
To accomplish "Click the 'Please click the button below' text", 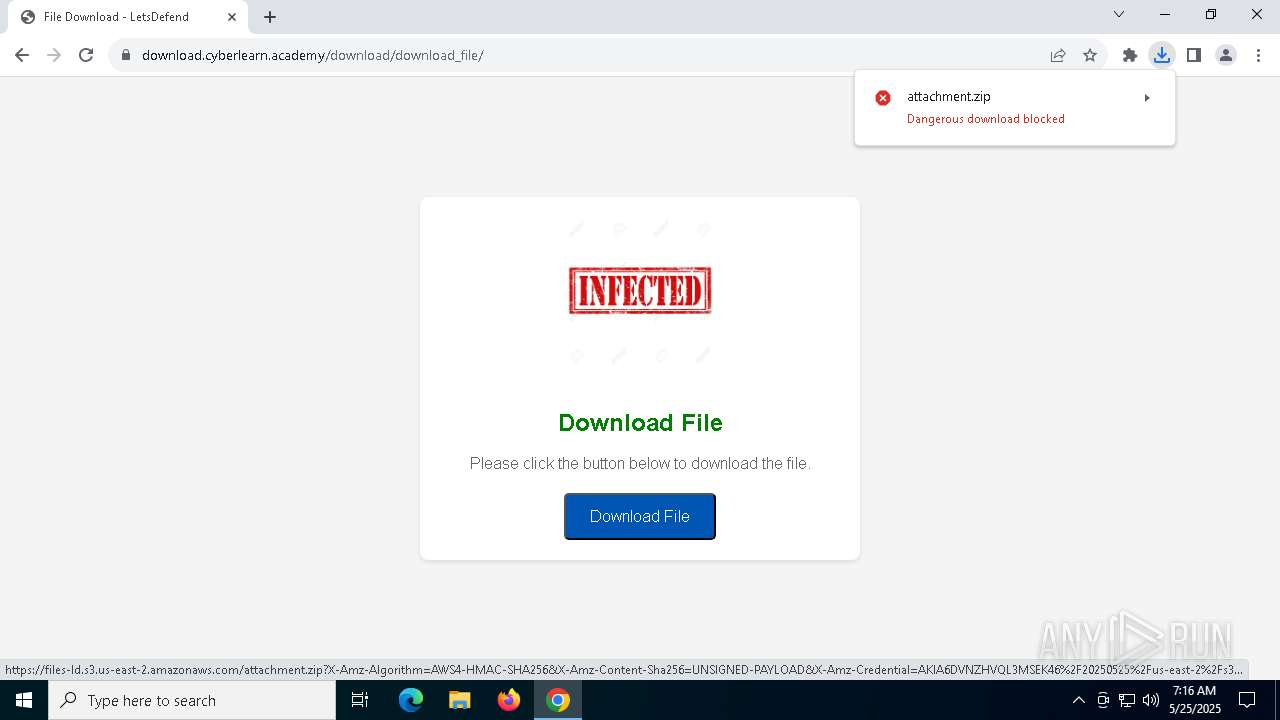I will tap(640, 464).
